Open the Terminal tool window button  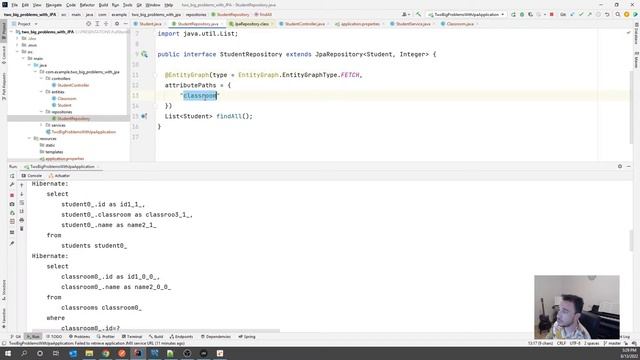coord(132,337)
